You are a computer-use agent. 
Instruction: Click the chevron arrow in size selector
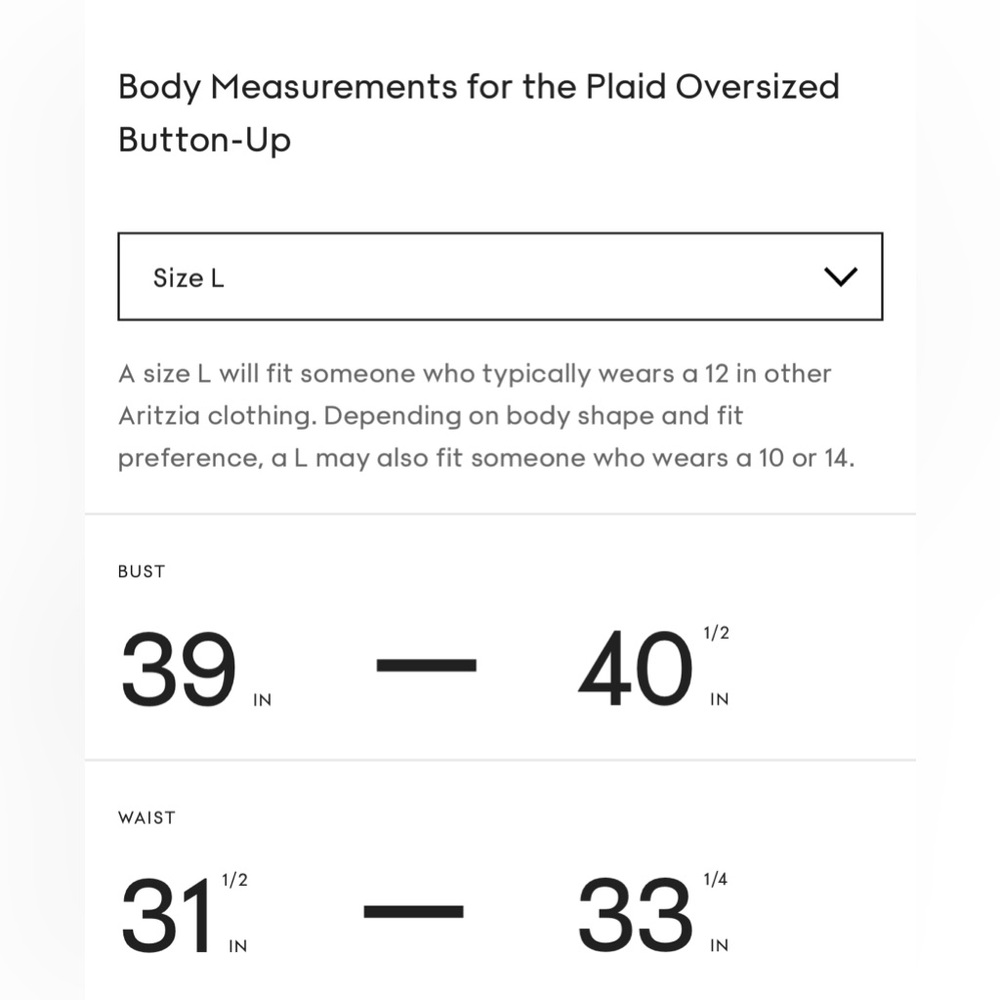841,277
